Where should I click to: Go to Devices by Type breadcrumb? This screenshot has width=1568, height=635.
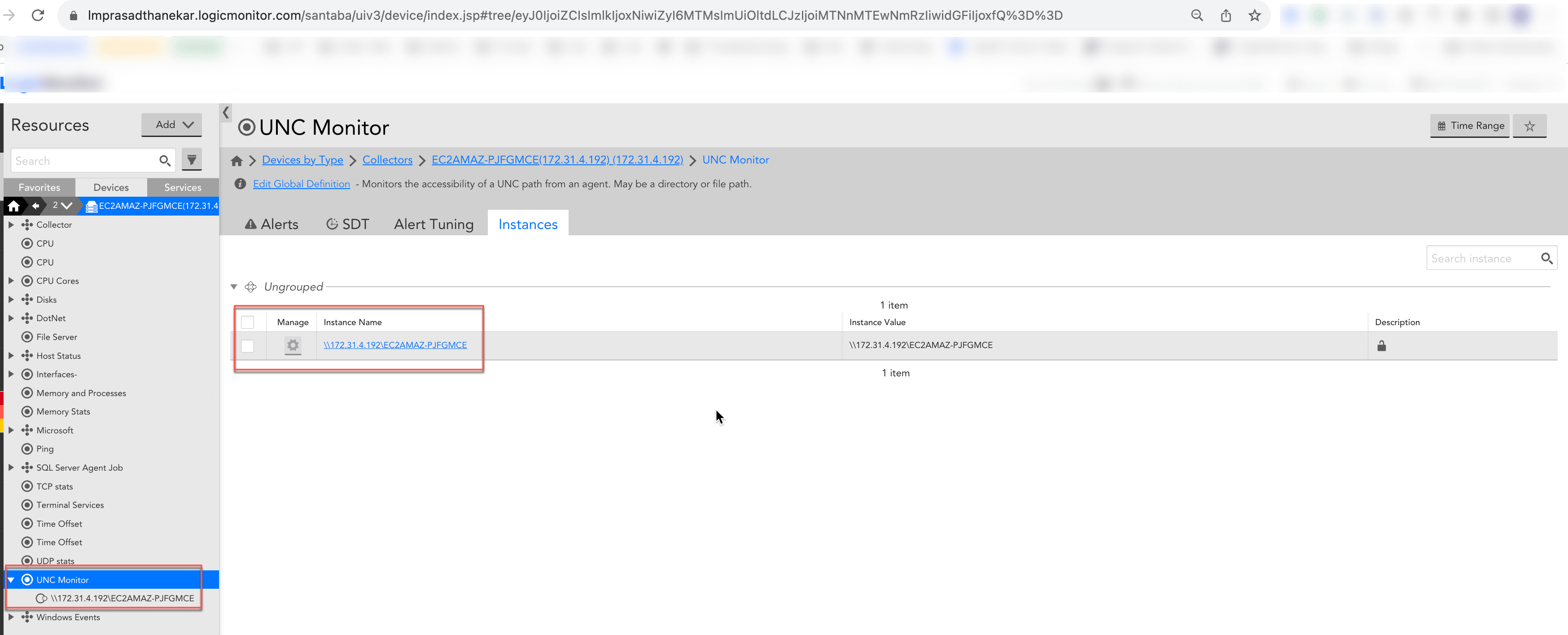[302, 160]
